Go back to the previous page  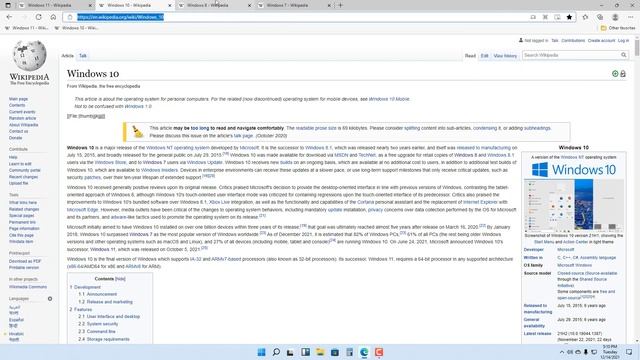[x=9, y=17]
